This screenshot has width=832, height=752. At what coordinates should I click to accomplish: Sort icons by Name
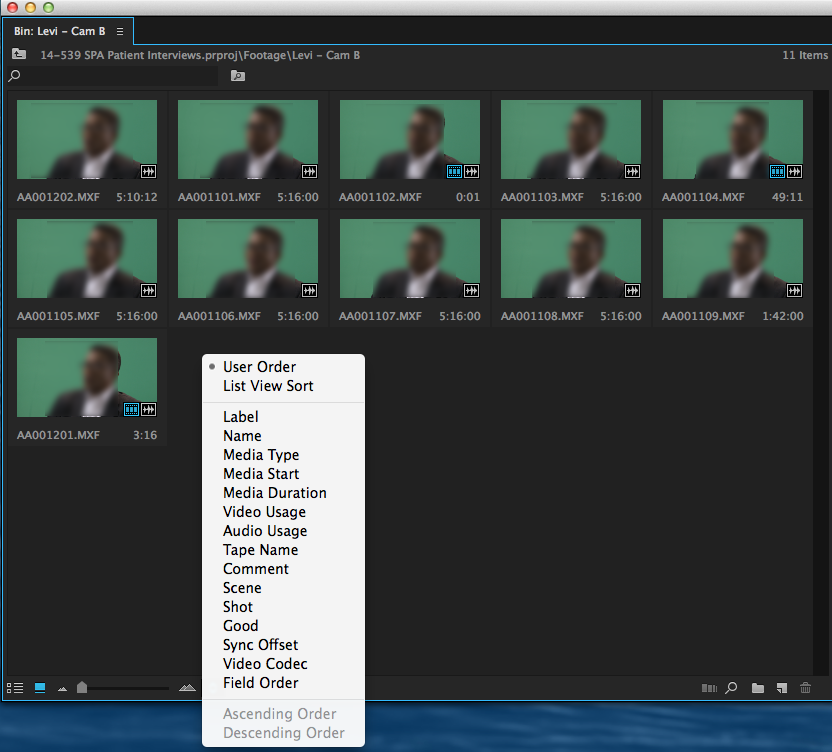coord(283,436)
